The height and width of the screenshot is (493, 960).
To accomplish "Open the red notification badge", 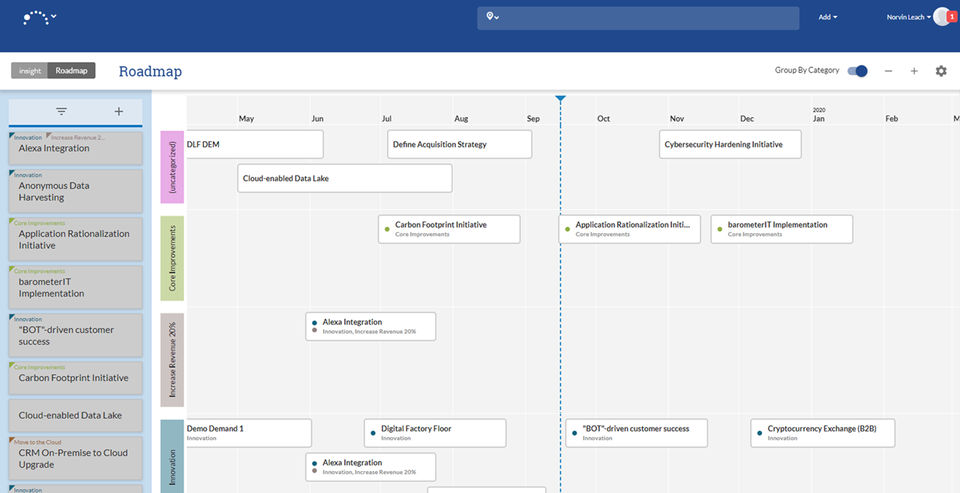I will (x=952, y=17).
